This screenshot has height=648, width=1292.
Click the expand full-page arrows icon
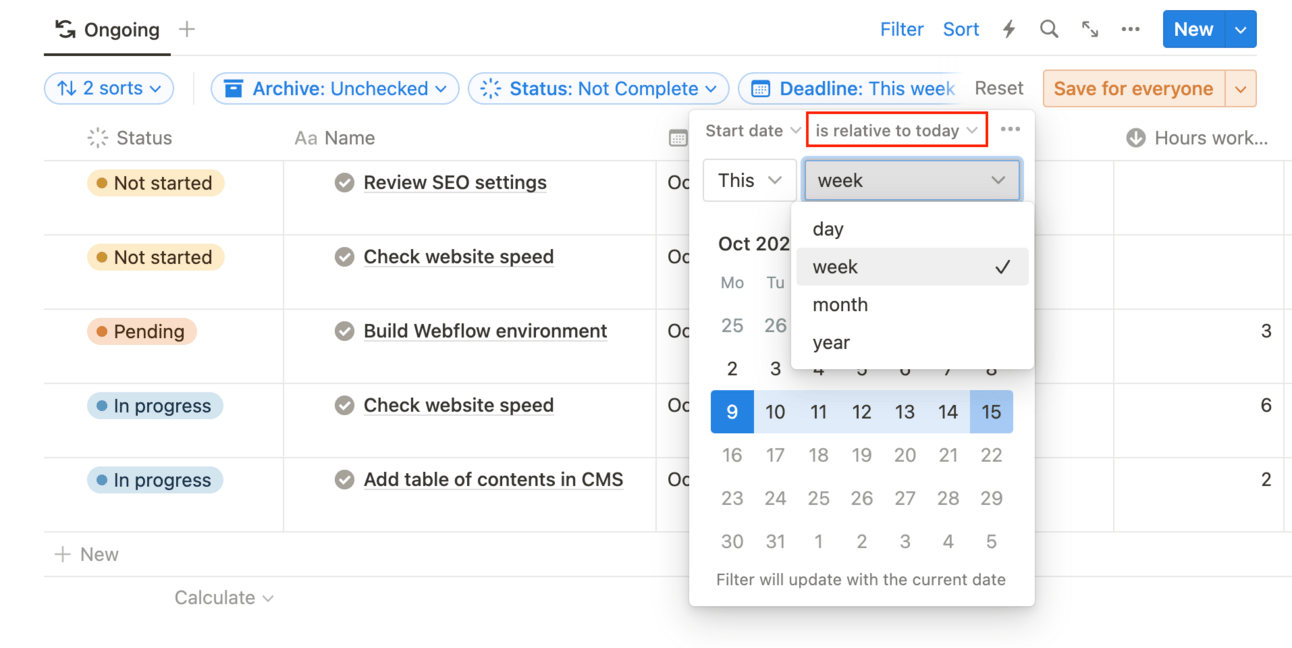[1090, 30]
